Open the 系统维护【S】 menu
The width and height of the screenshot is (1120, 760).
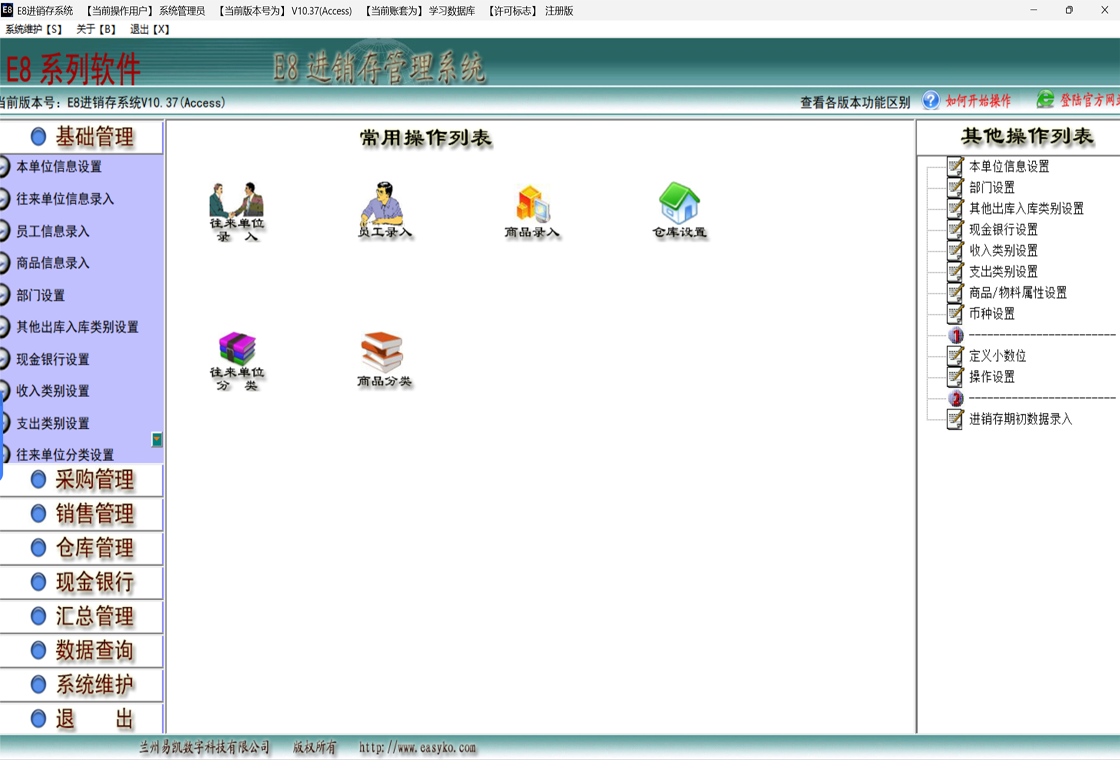pos(34,30)
